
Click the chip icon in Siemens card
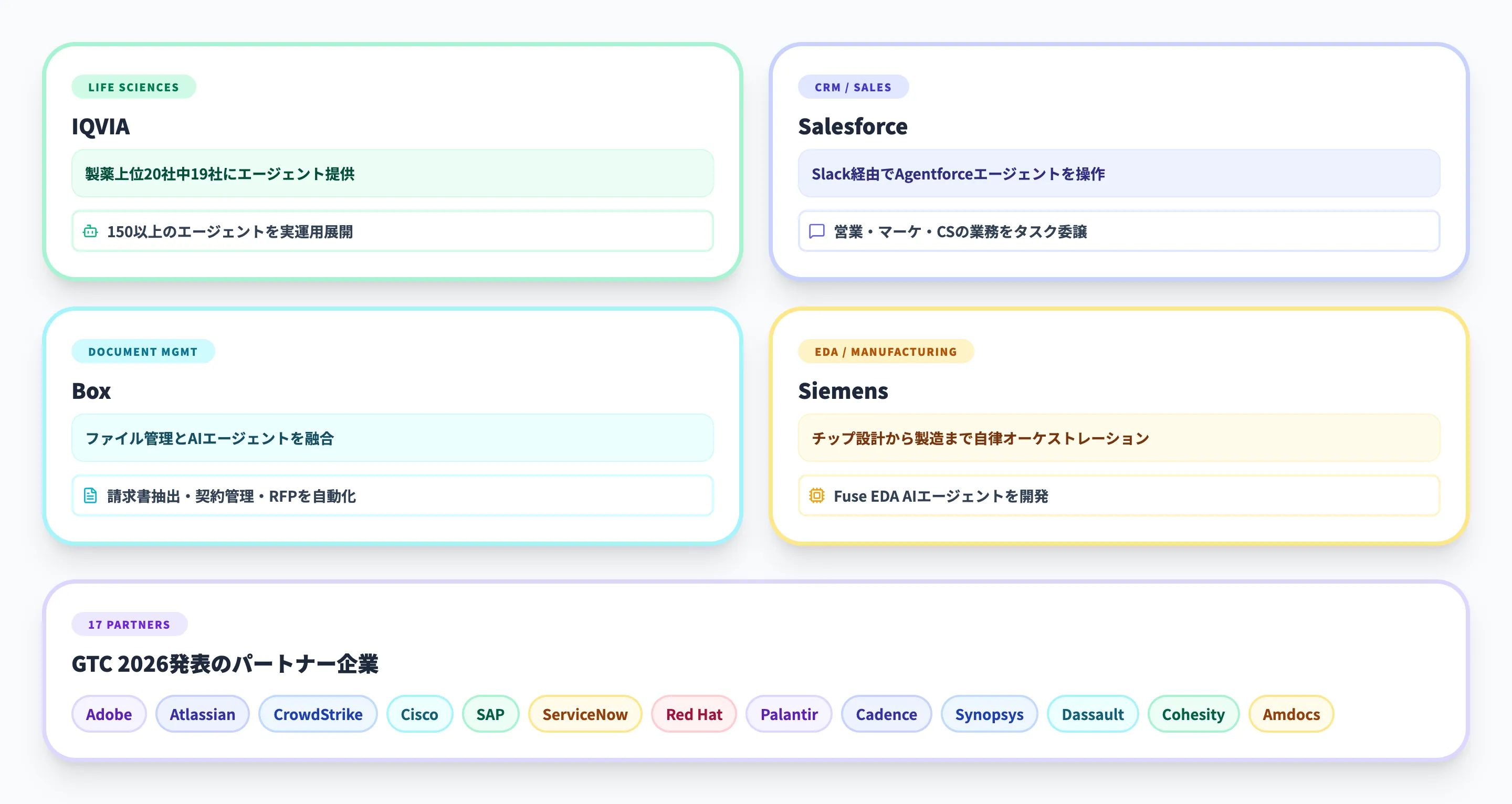[x=816, y=496]
